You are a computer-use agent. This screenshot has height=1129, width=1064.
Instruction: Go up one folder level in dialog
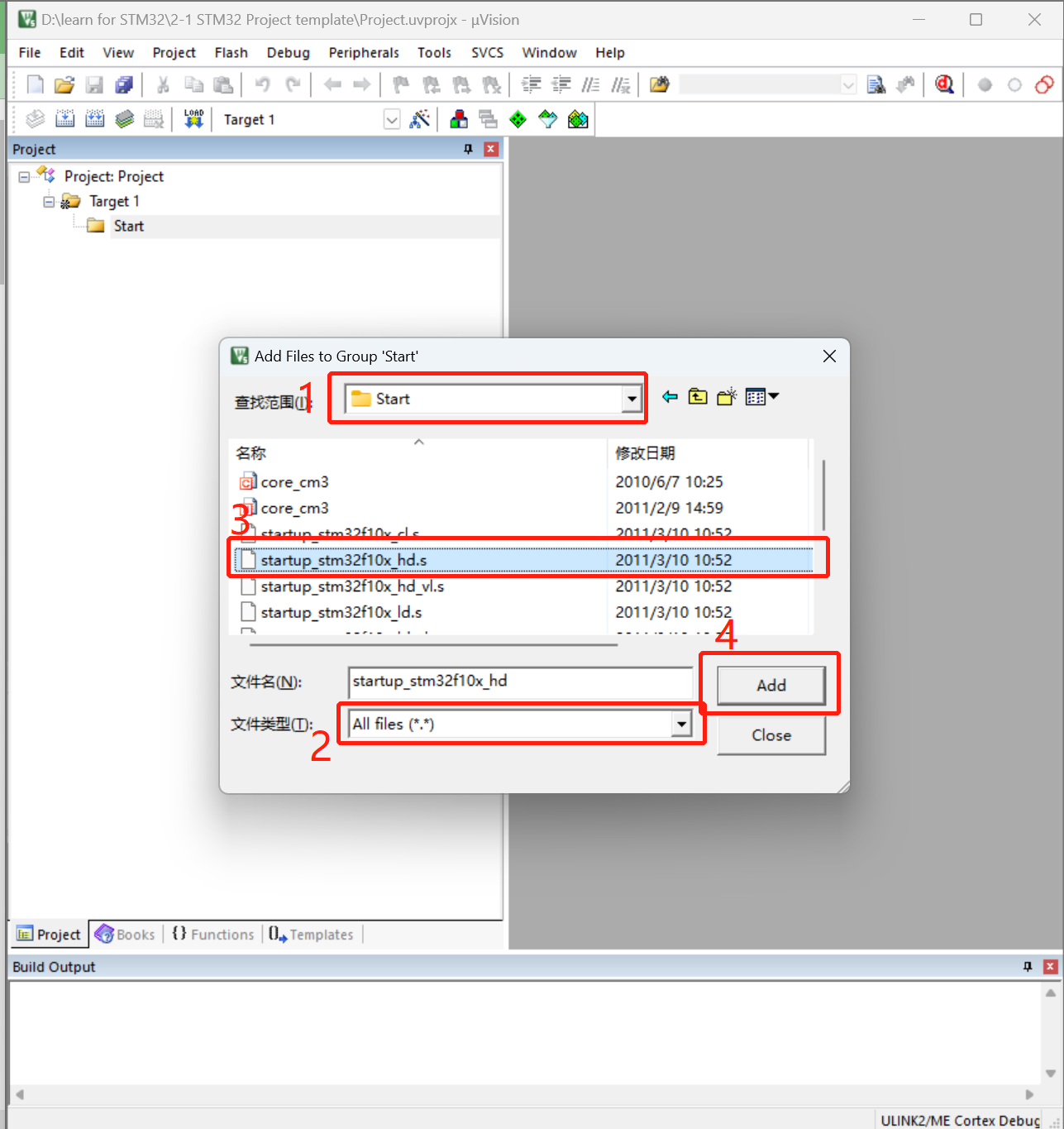(698, 397)
